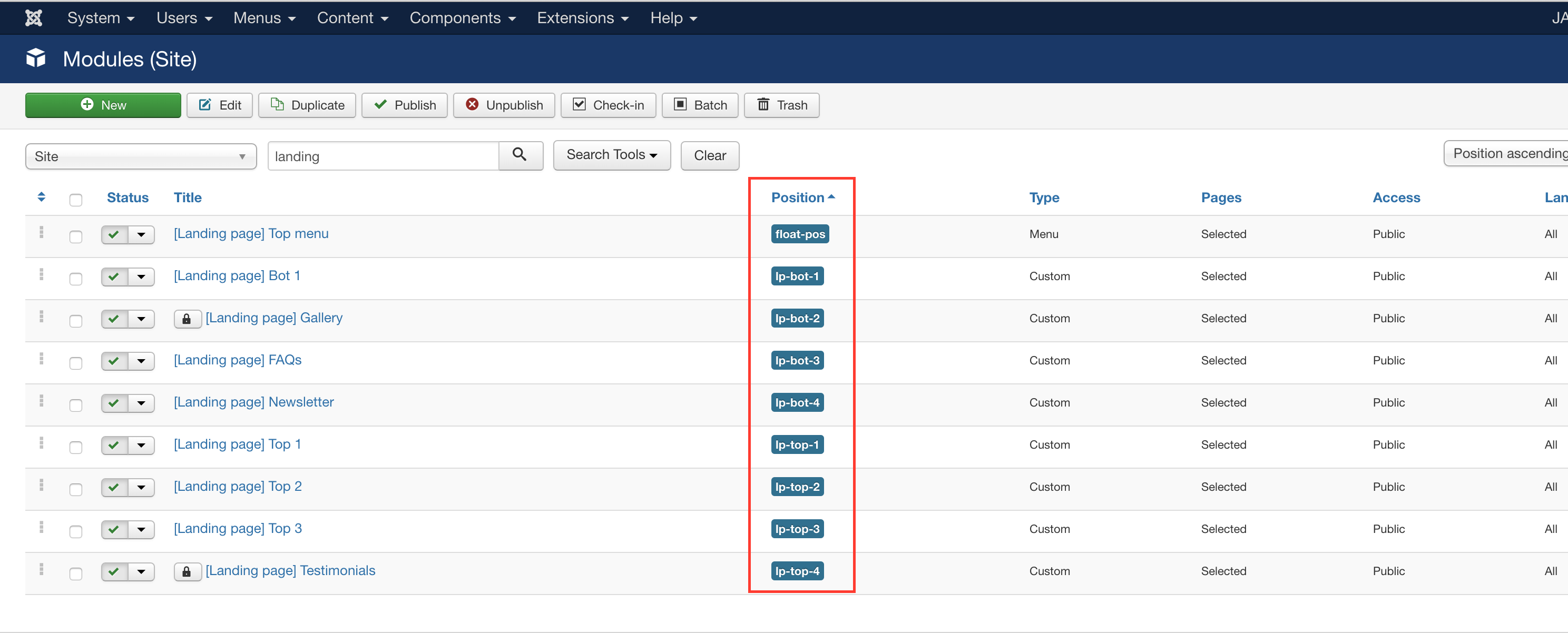The image size is (1568, 633).
Task: Click the green New button
Action: tap(103, 105)
